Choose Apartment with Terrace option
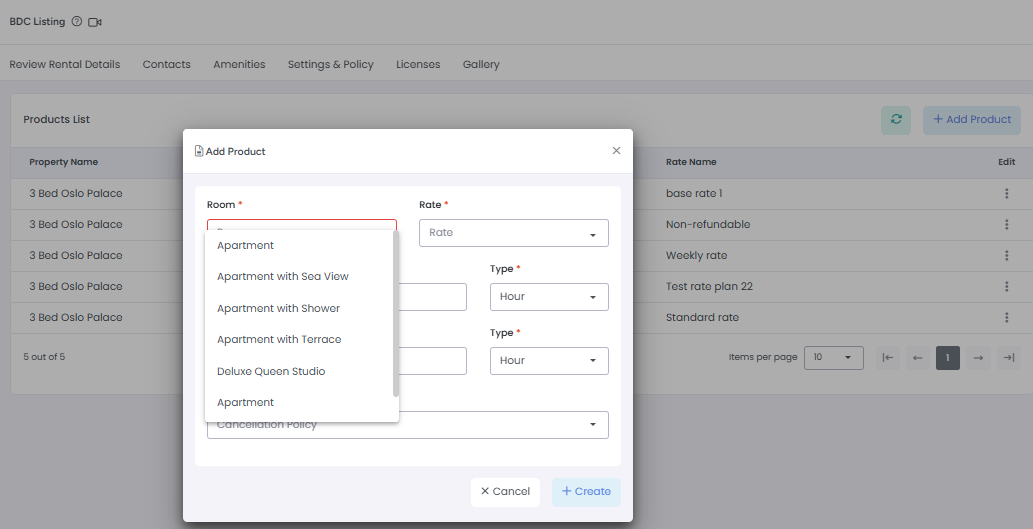 tap(299, 339)
